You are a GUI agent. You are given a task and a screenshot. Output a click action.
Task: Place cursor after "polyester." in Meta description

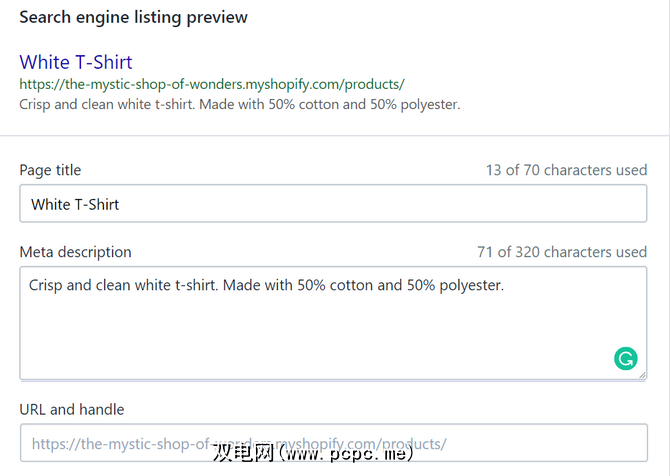point(506,285)
